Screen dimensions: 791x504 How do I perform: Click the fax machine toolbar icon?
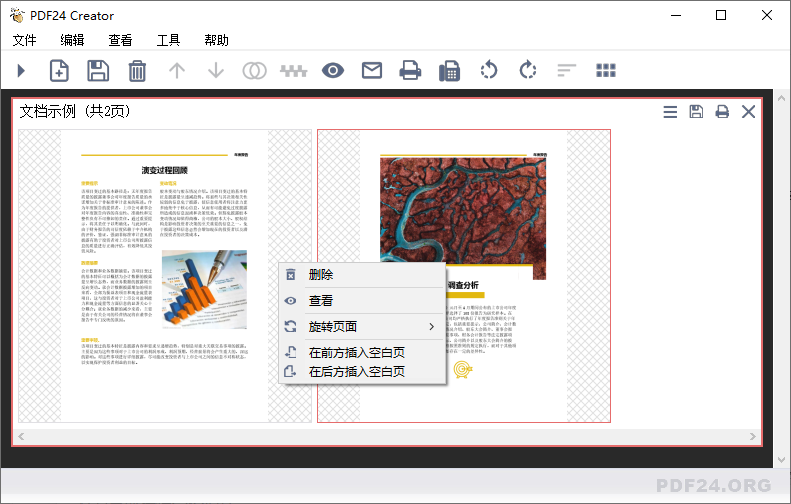pyautogui.click(x=449, y=71)
